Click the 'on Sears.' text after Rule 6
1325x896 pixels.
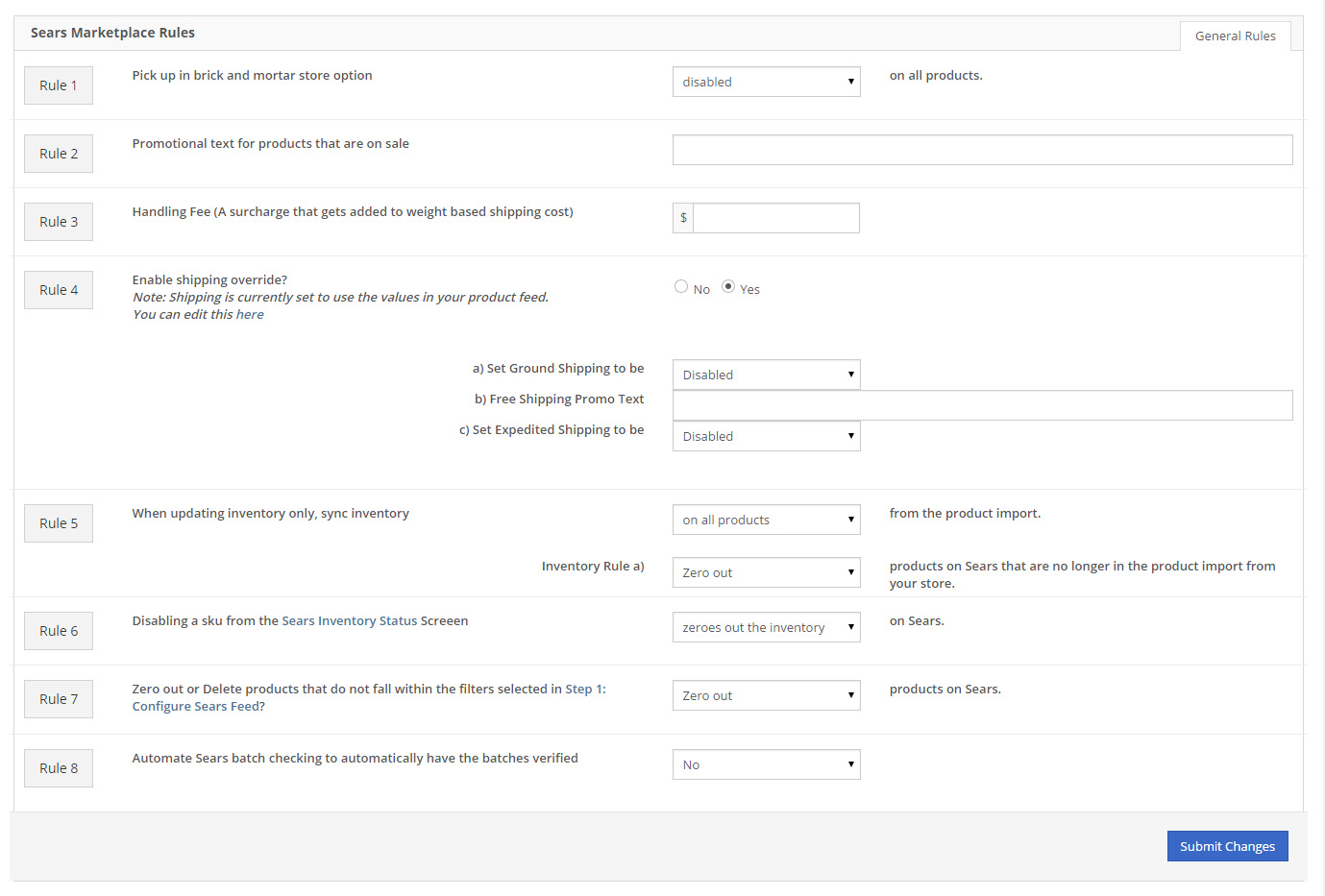917,621
